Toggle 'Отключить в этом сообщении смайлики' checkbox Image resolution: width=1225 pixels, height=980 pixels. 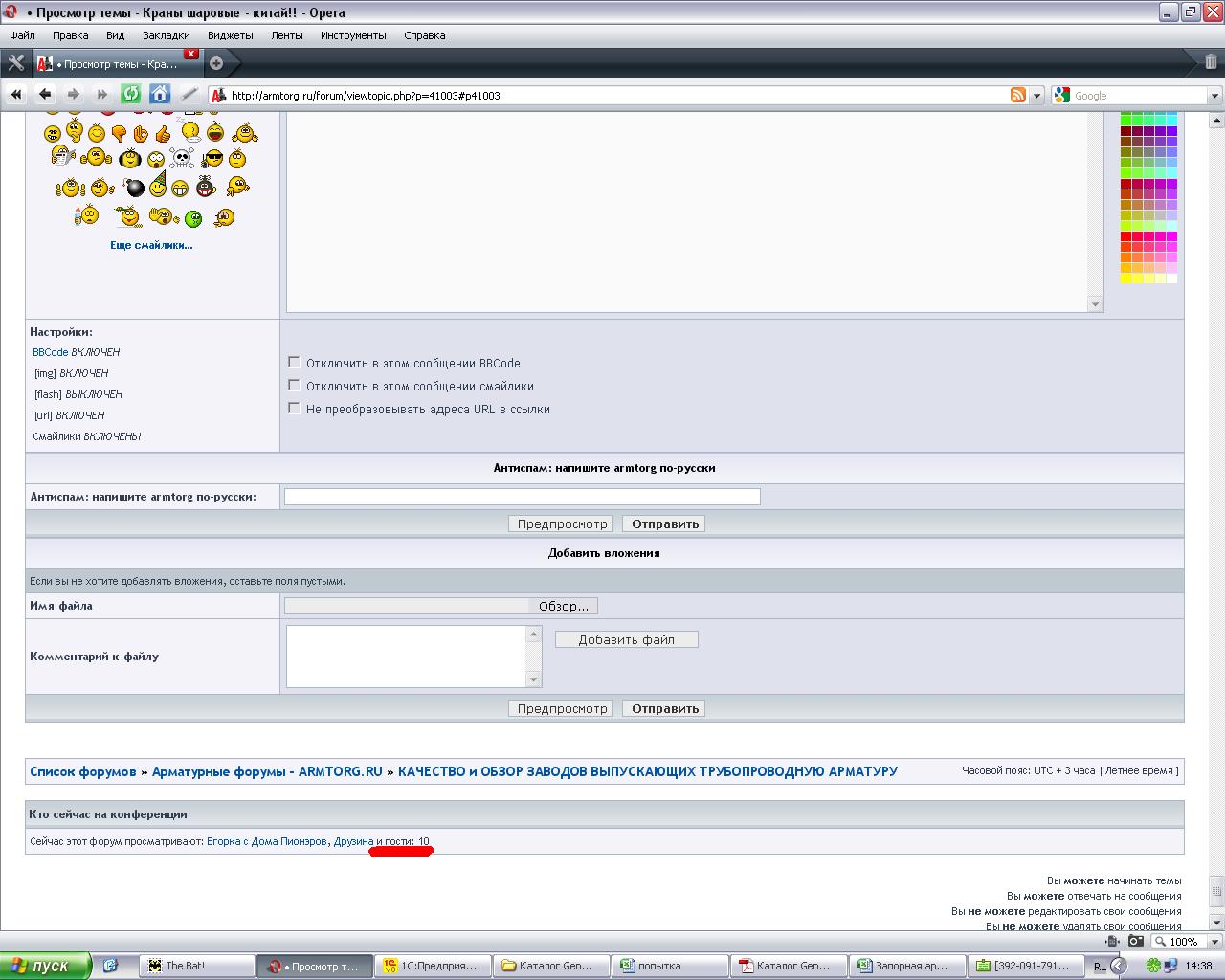pos(294,386)
